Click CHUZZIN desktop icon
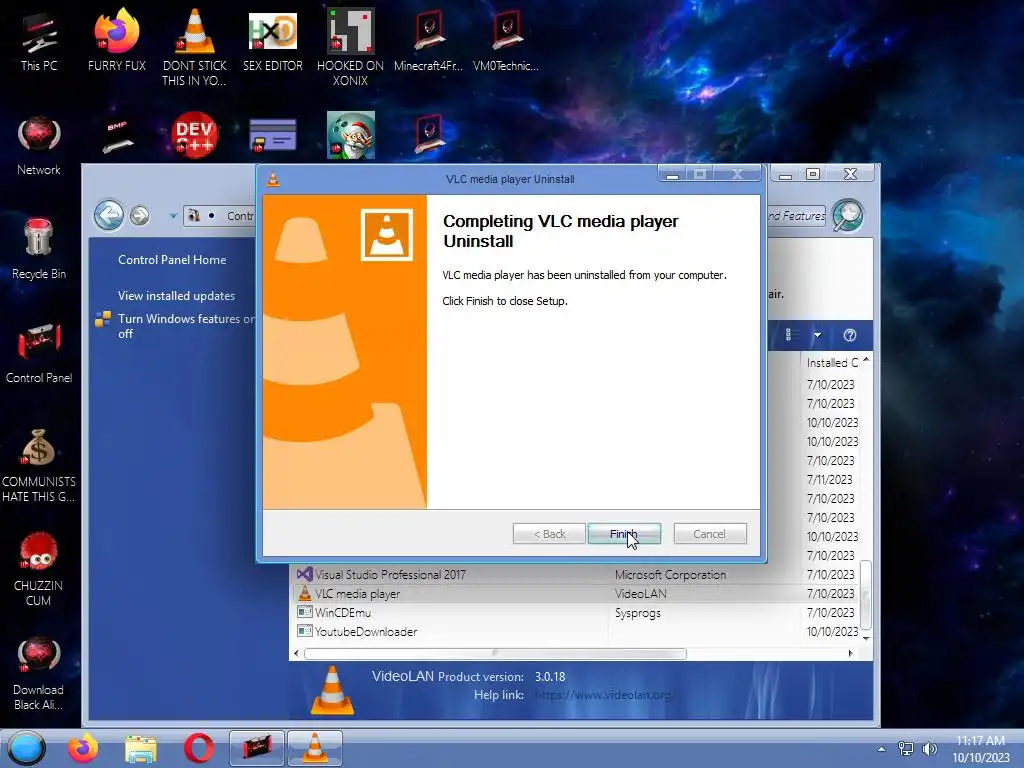1024x768 pixels. coord(39,569)
